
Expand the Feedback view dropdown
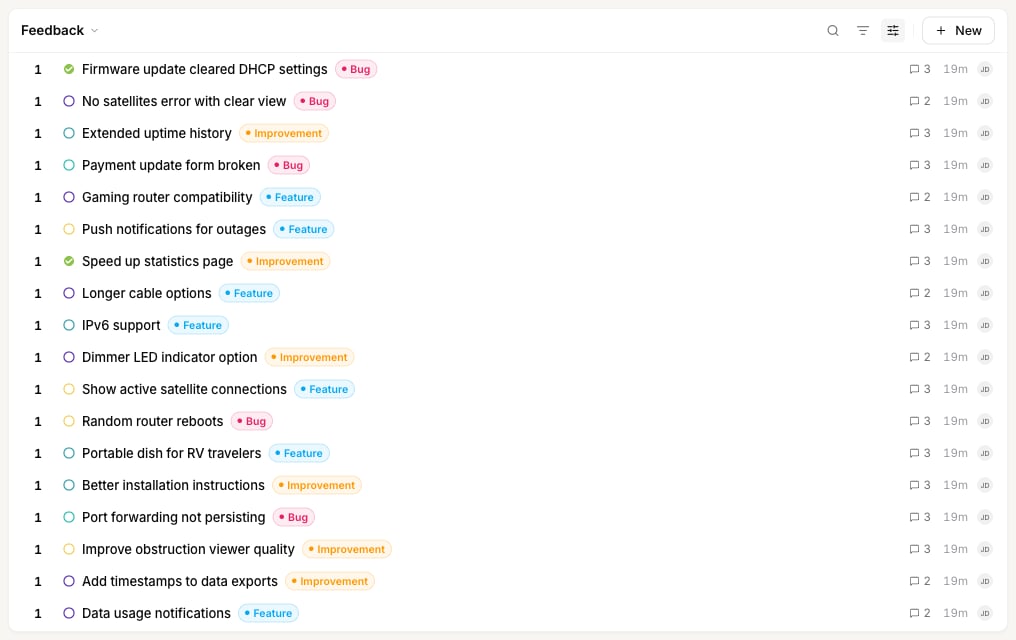(59, 30)
